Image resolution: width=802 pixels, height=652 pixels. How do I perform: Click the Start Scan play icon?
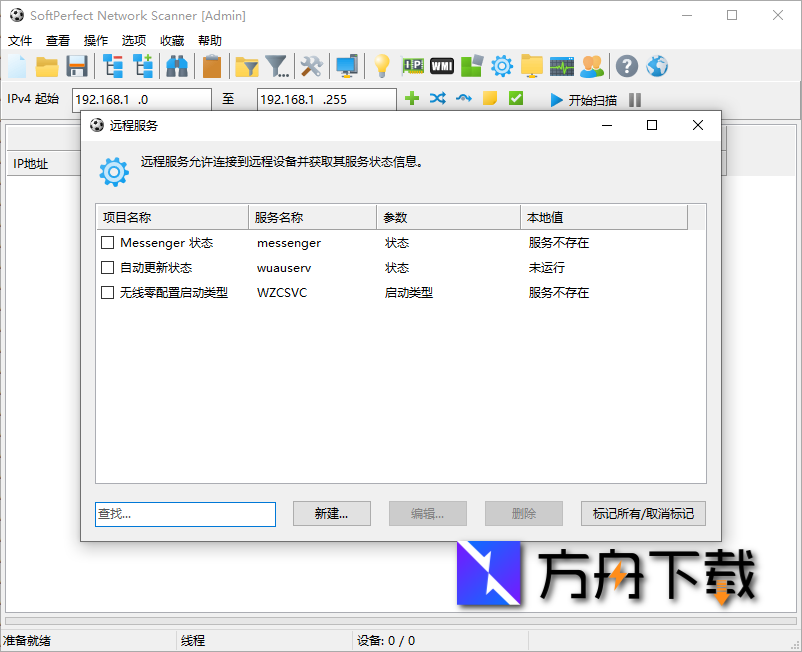555,99
